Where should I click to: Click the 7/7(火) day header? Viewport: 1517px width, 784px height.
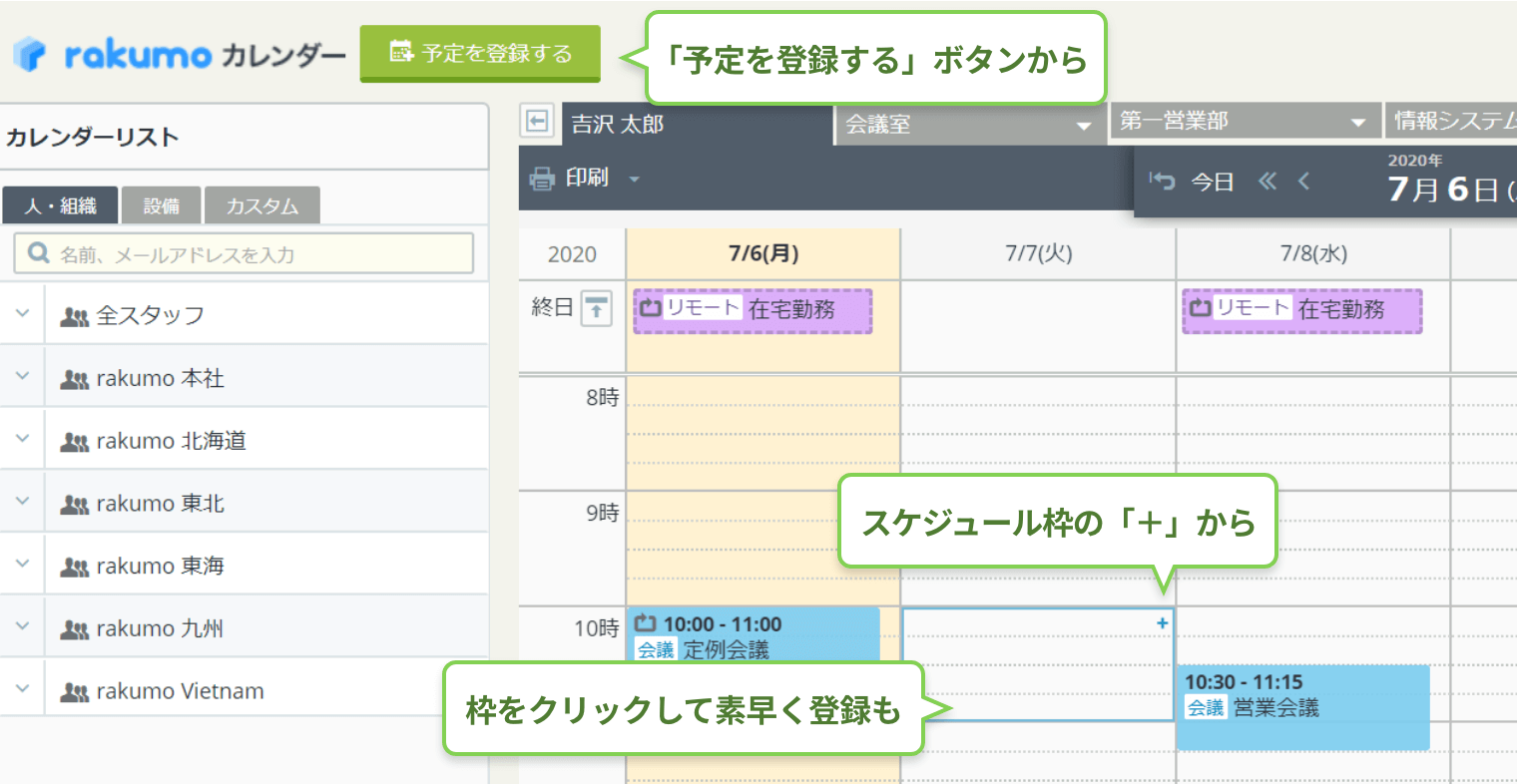click(1039, 253)
